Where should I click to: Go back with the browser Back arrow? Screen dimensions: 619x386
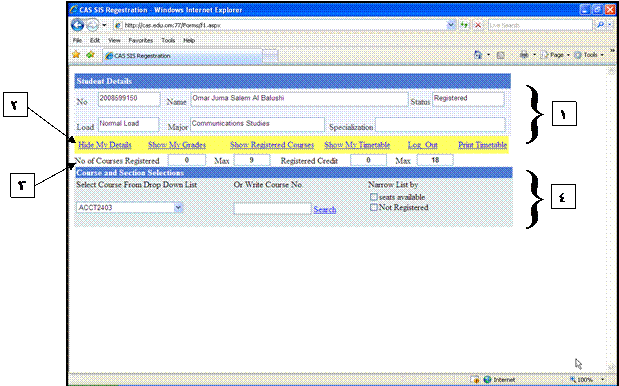coord(78,25)
